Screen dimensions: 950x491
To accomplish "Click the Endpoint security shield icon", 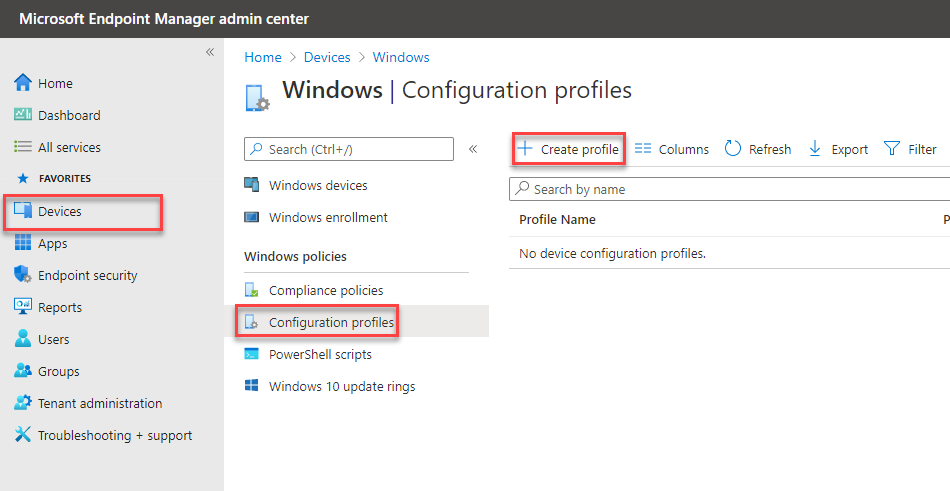I will pyautogui.click(x=23, y=275).
